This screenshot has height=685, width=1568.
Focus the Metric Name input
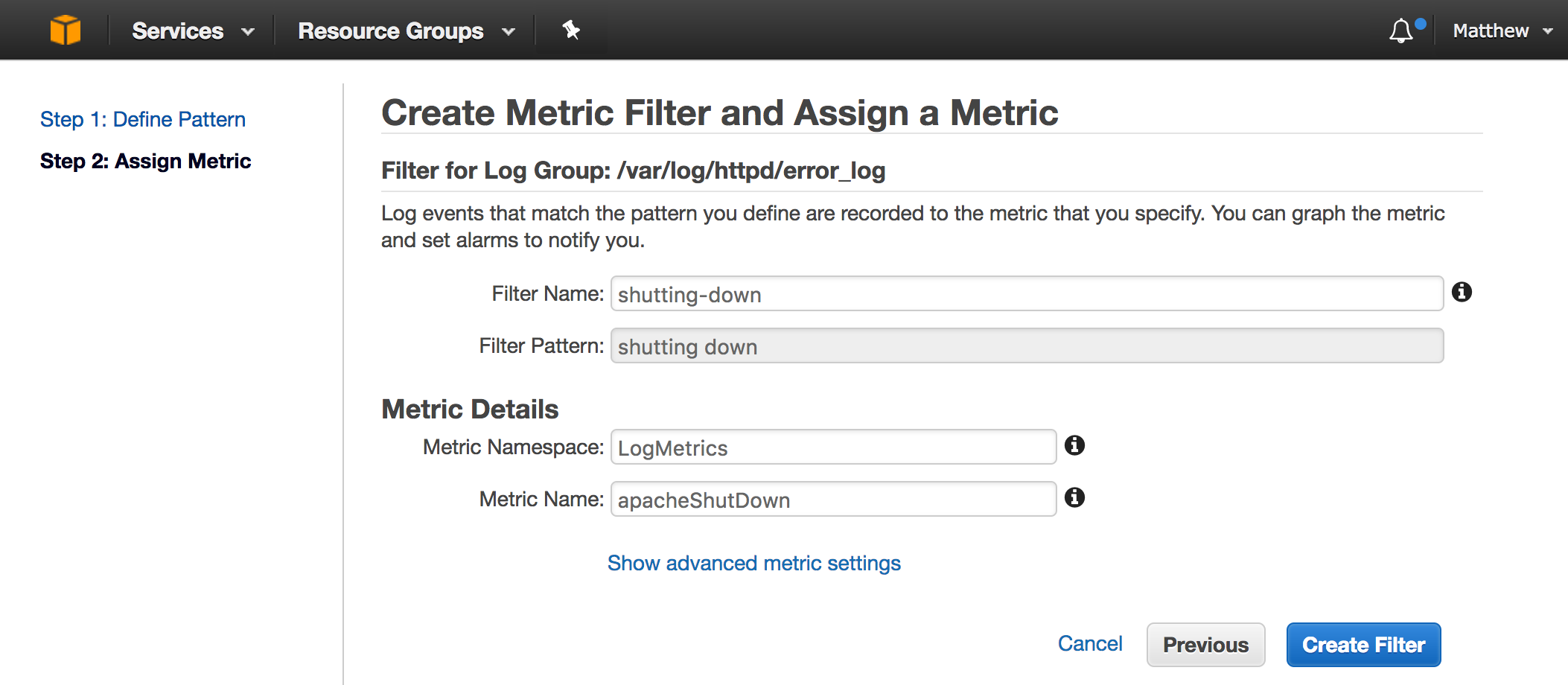833,499
